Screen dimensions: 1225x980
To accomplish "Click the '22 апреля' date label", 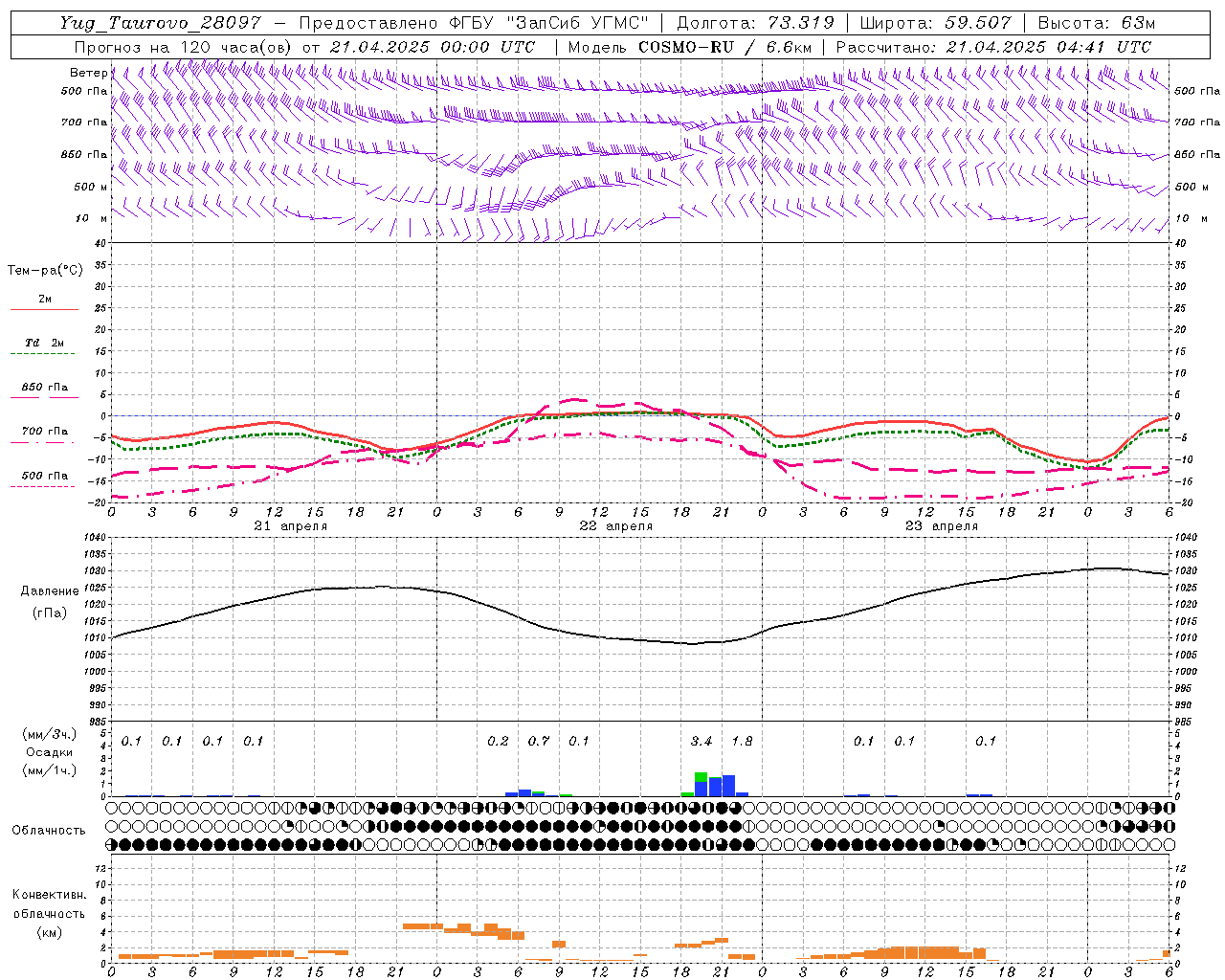I will tap(615, 526).
